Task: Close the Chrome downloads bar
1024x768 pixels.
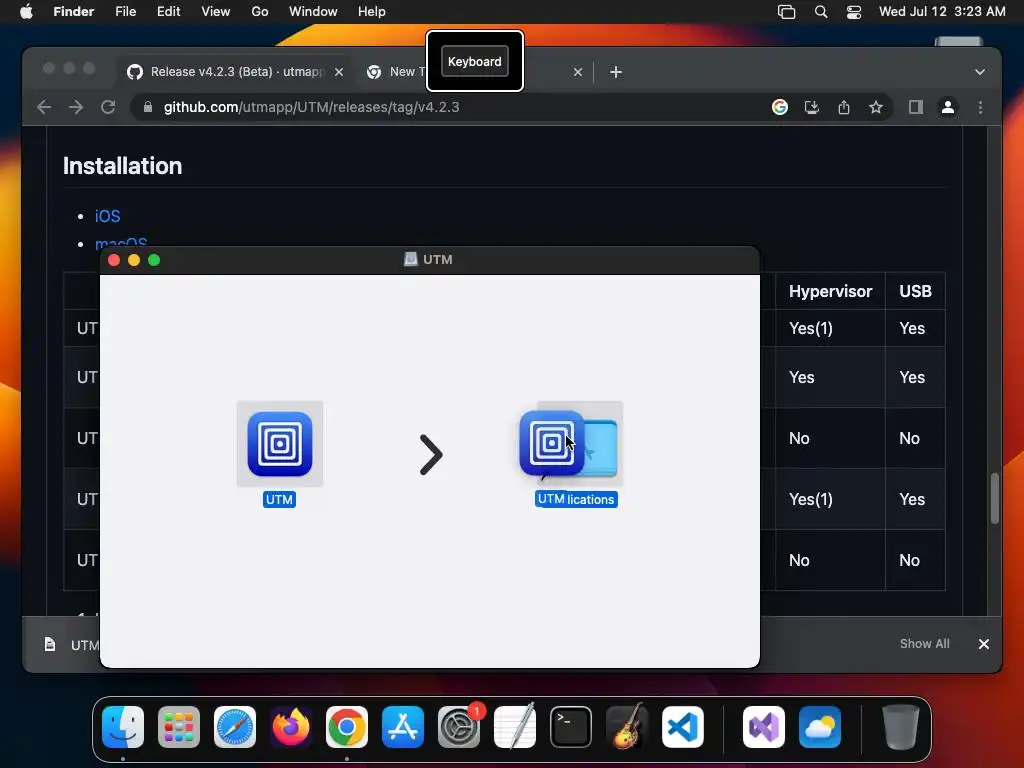Action: pyautogui.click(x=984, y=644)
